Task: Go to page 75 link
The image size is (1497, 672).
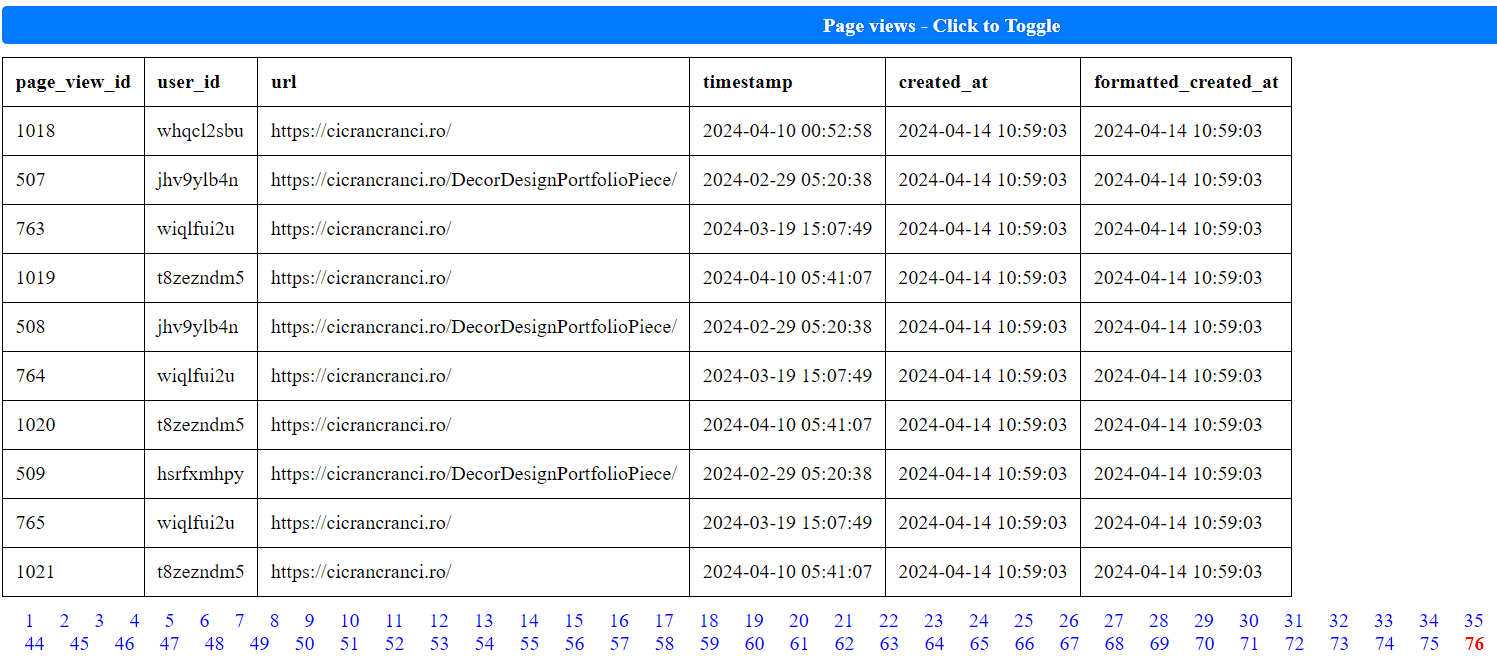Action: tap(1429, 644)
